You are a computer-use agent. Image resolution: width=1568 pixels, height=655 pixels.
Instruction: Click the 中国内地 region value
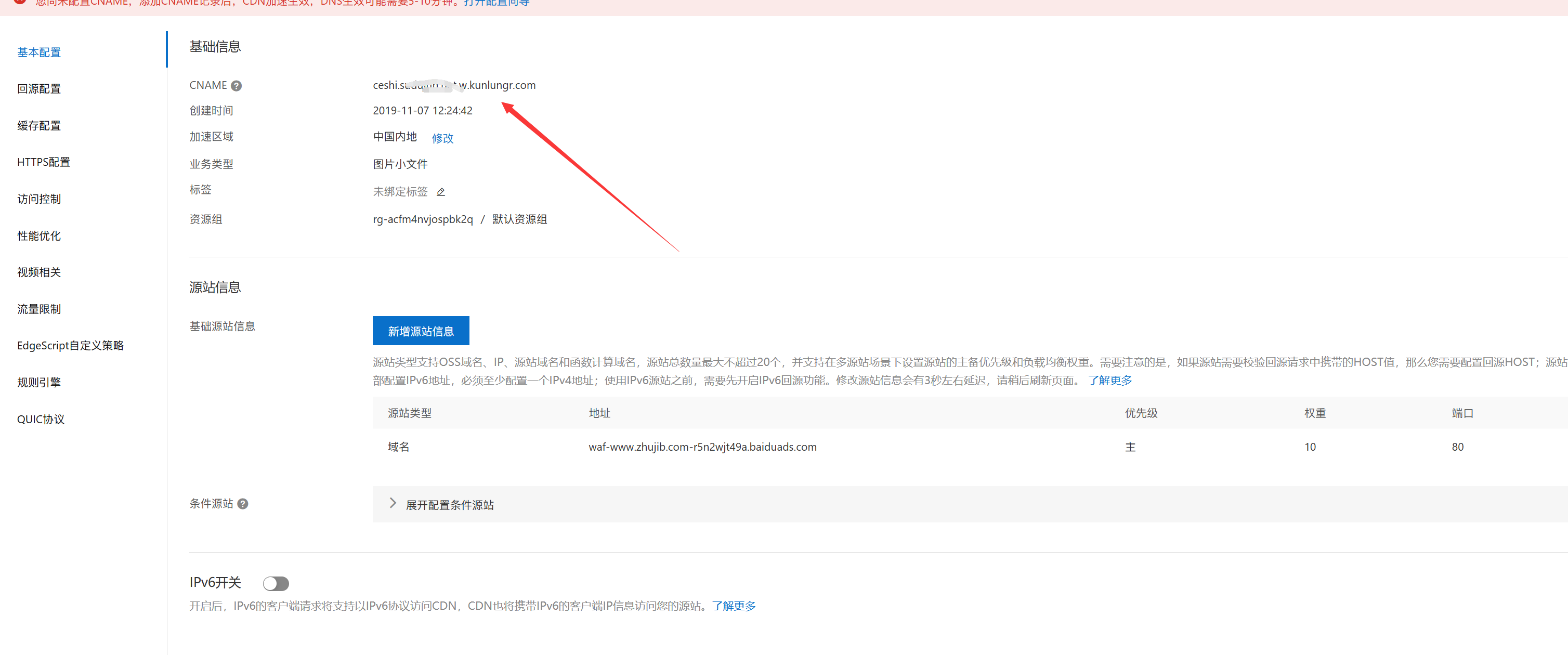pos(395,136)
